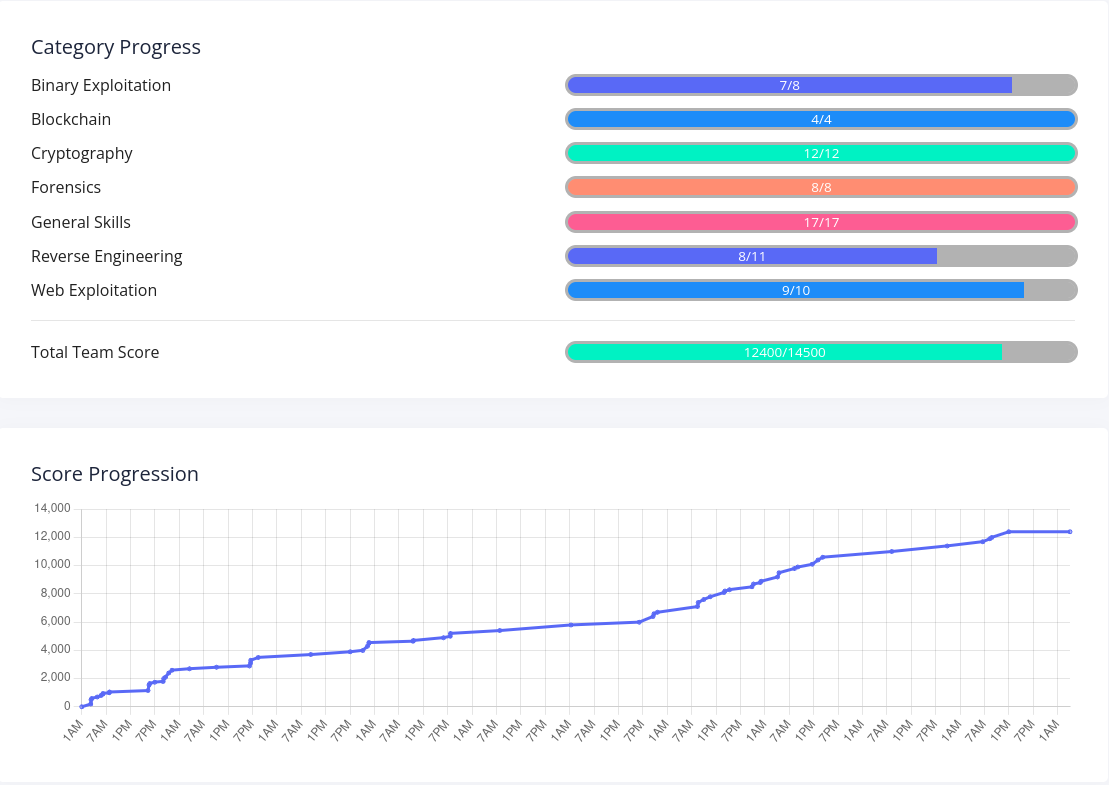
Task: Select the Cryptography category label
Action: pos(82,153)
